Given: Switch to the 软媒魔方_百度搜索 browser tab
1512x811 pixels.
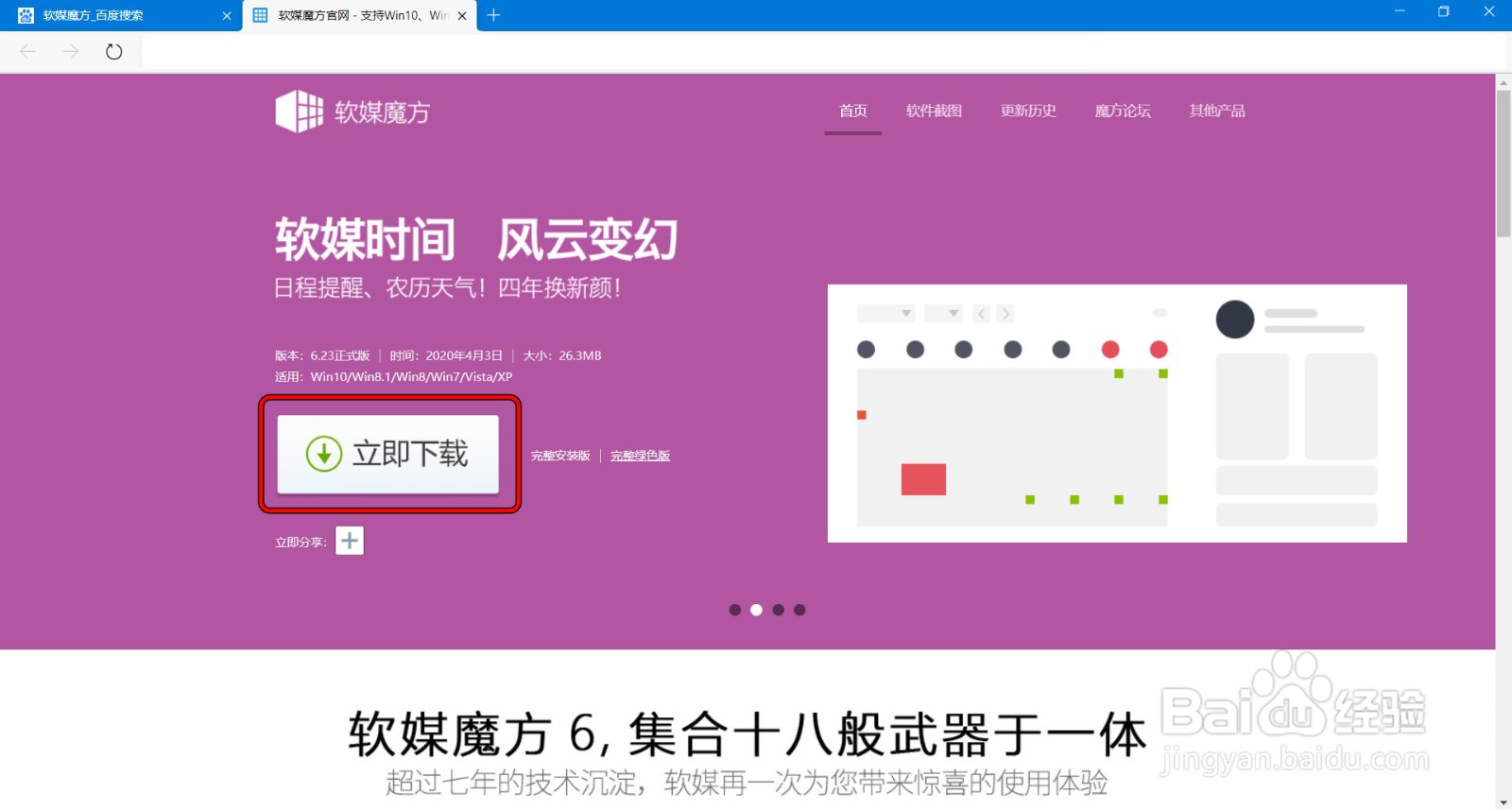Looking at the screenshot, I should coord(121,15).
